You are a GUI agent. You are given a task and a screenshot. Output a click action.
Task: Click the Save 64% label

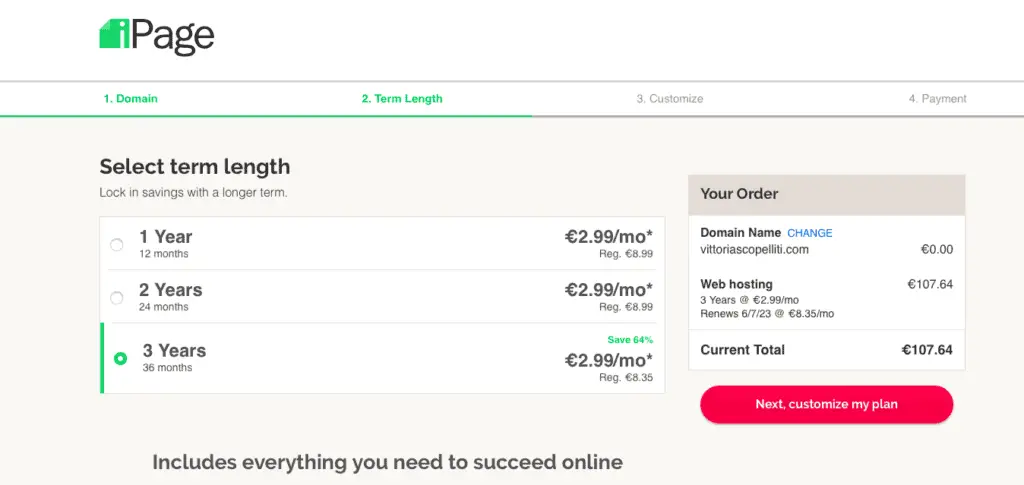(x=630, y=339)
